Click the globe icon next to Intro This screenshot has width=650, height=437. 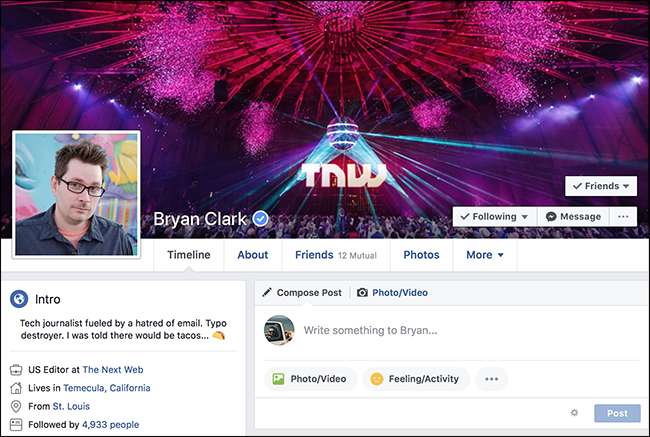tap(19, 299)
